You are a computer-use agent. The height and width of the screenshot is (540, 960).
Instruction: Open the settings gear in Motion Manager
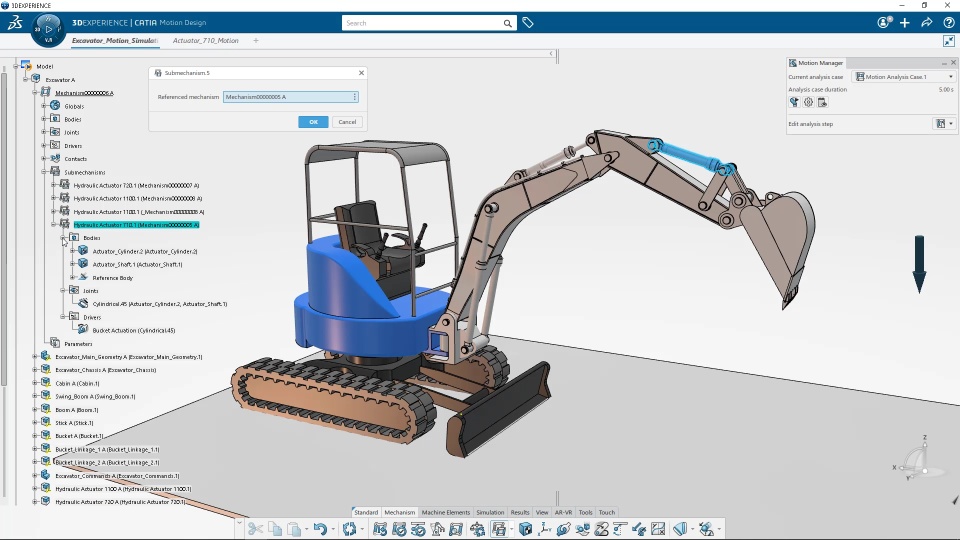808,103
